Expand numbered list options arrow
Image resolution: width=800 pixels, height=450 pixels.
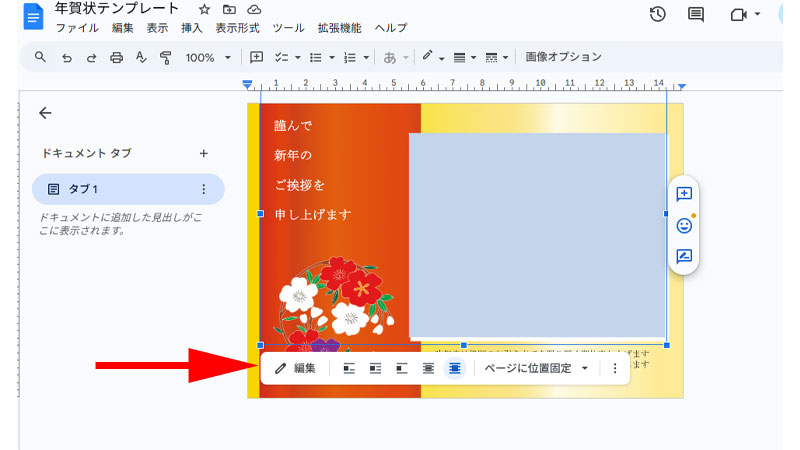(x=366, y=58)
